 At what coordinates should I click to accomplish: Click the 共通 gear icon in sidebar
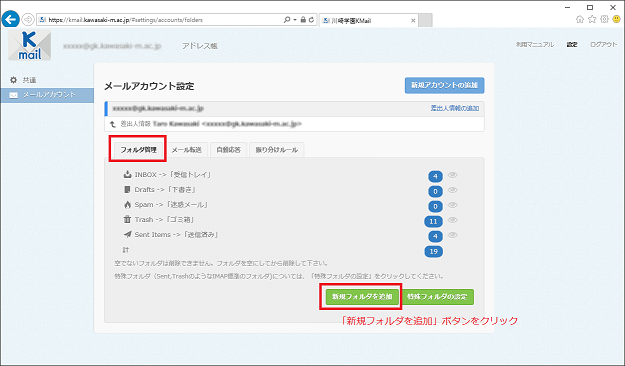click(14, 80)
